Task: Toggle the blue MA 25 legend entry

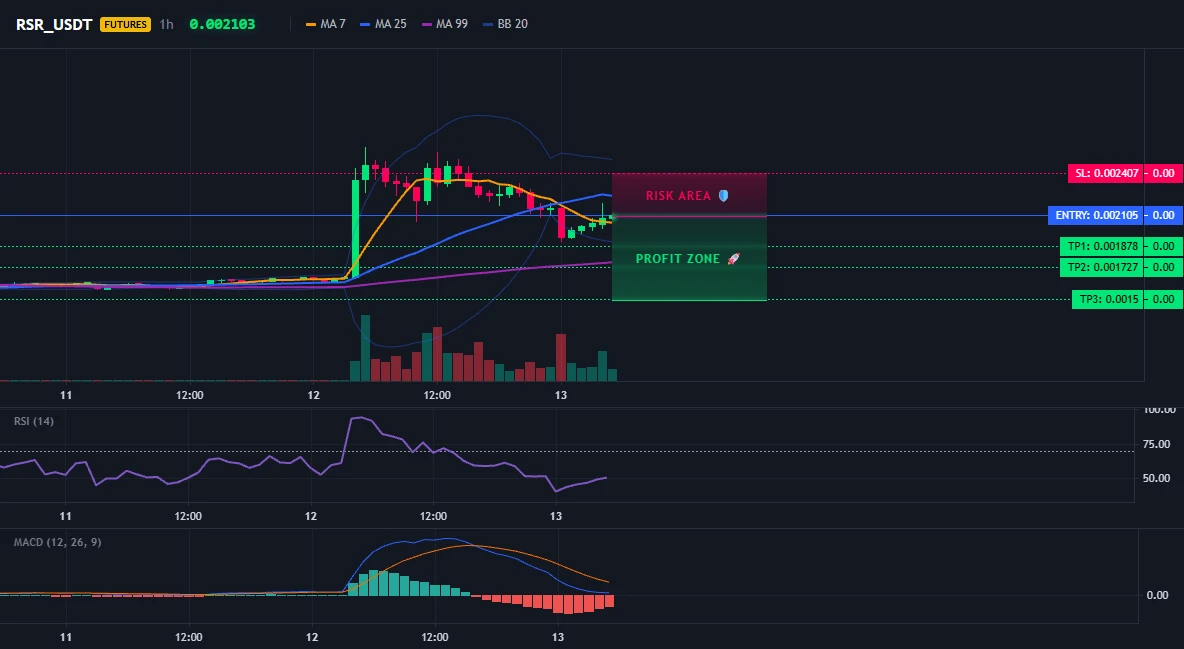Action: pos(384,24)
